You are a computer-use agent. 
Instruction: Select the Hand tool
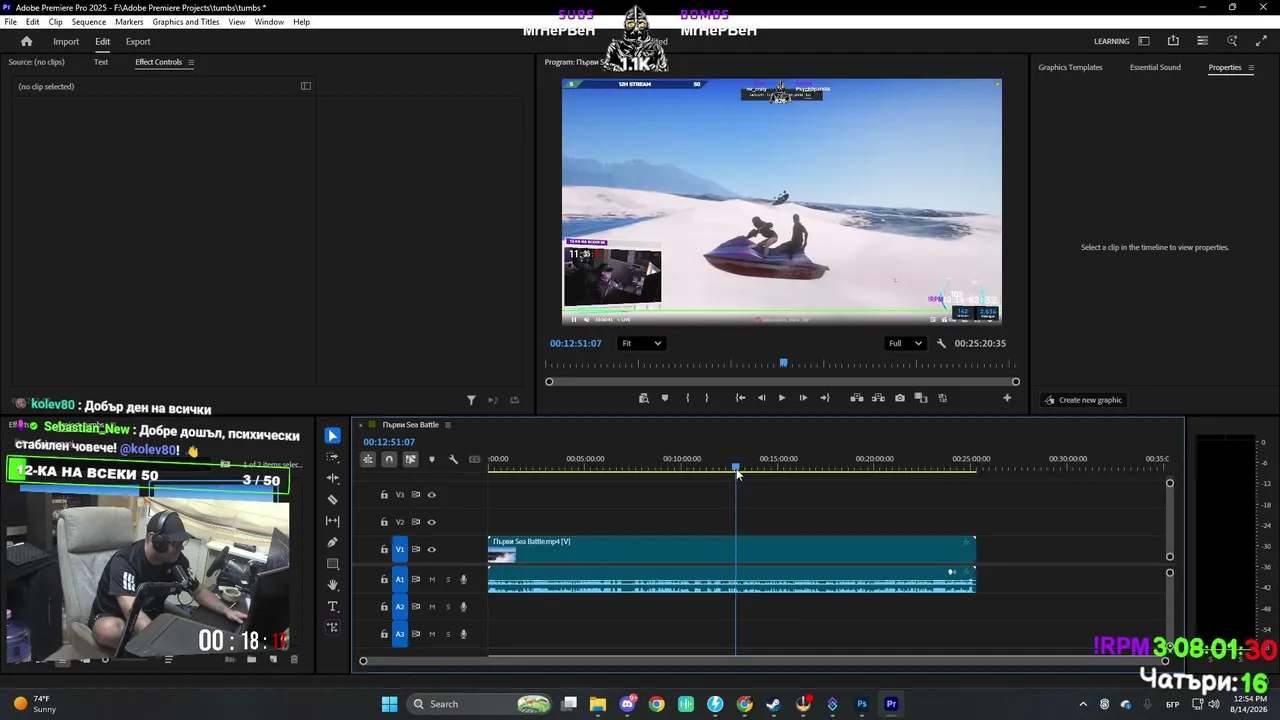point(333,585)
